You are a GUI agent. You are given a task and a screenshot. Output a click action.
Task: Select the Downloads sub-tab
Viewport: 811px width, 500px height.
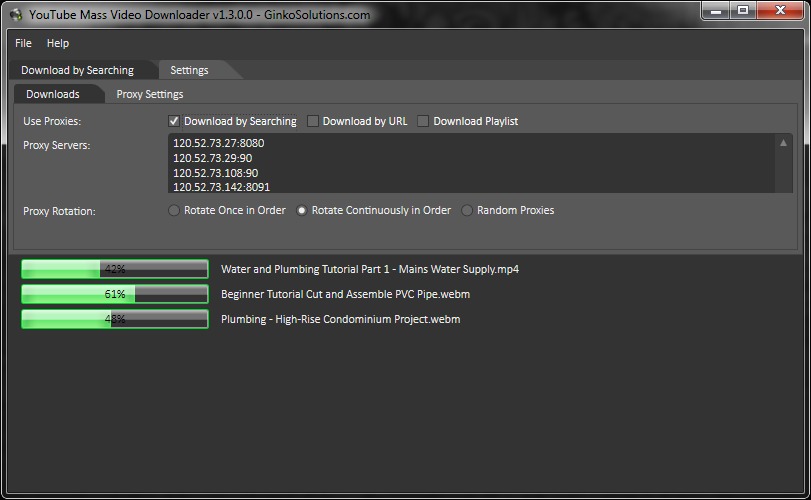click(x=53, y=94)
